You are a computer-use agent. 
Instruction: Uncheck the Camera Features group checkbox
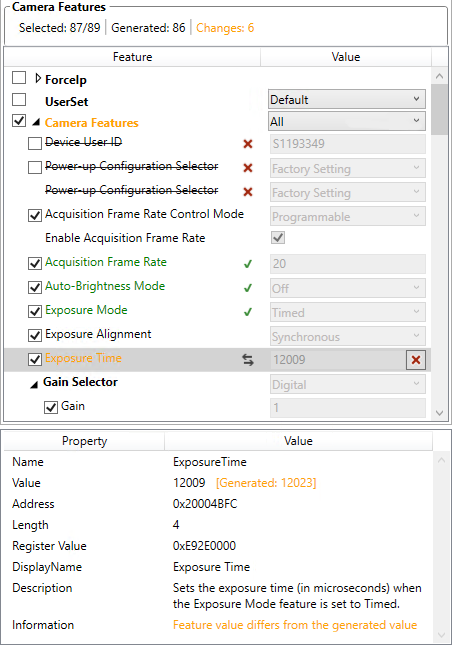[x=19, y=121]
